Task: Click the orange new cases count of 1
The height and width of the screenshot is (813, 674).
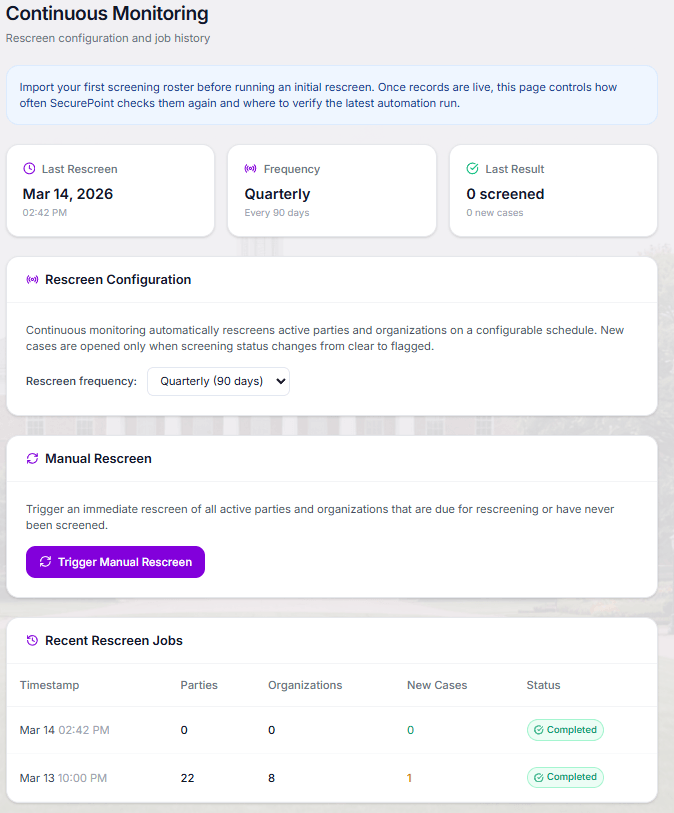Action: (409, 778)
